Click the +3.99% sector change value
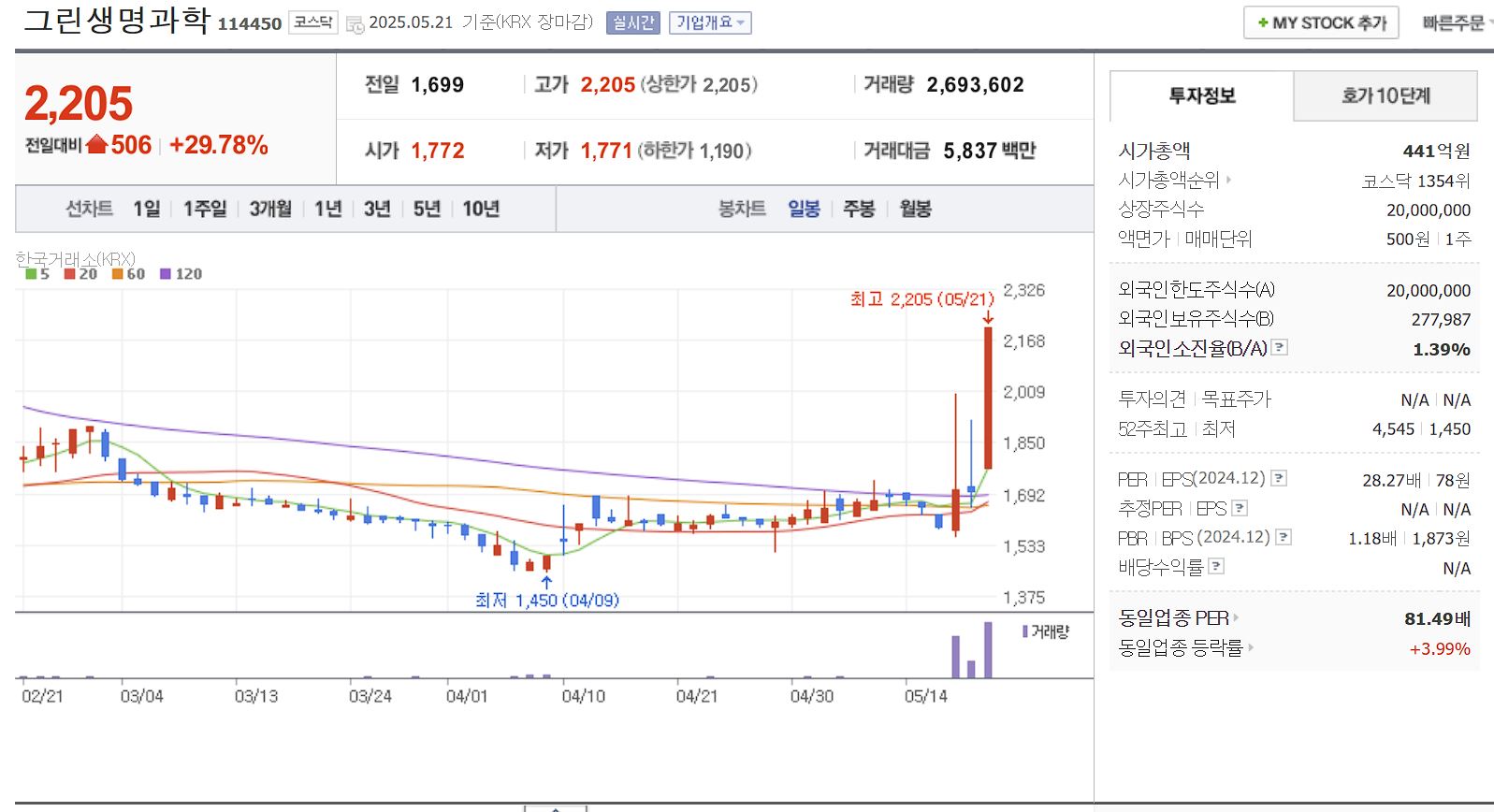This screenshot has width=1494, height=812. click(1440, 648)
